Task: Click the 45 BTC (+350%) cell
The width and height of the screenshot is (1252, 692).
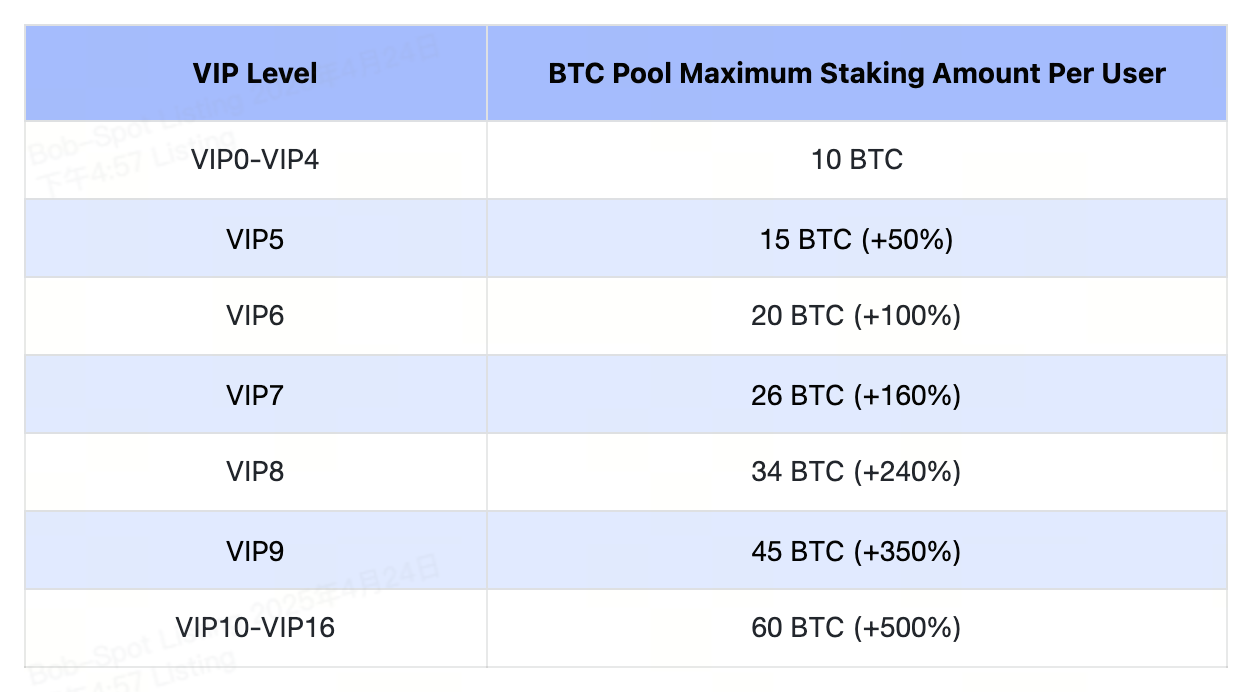Action: [x=857, y=550]
